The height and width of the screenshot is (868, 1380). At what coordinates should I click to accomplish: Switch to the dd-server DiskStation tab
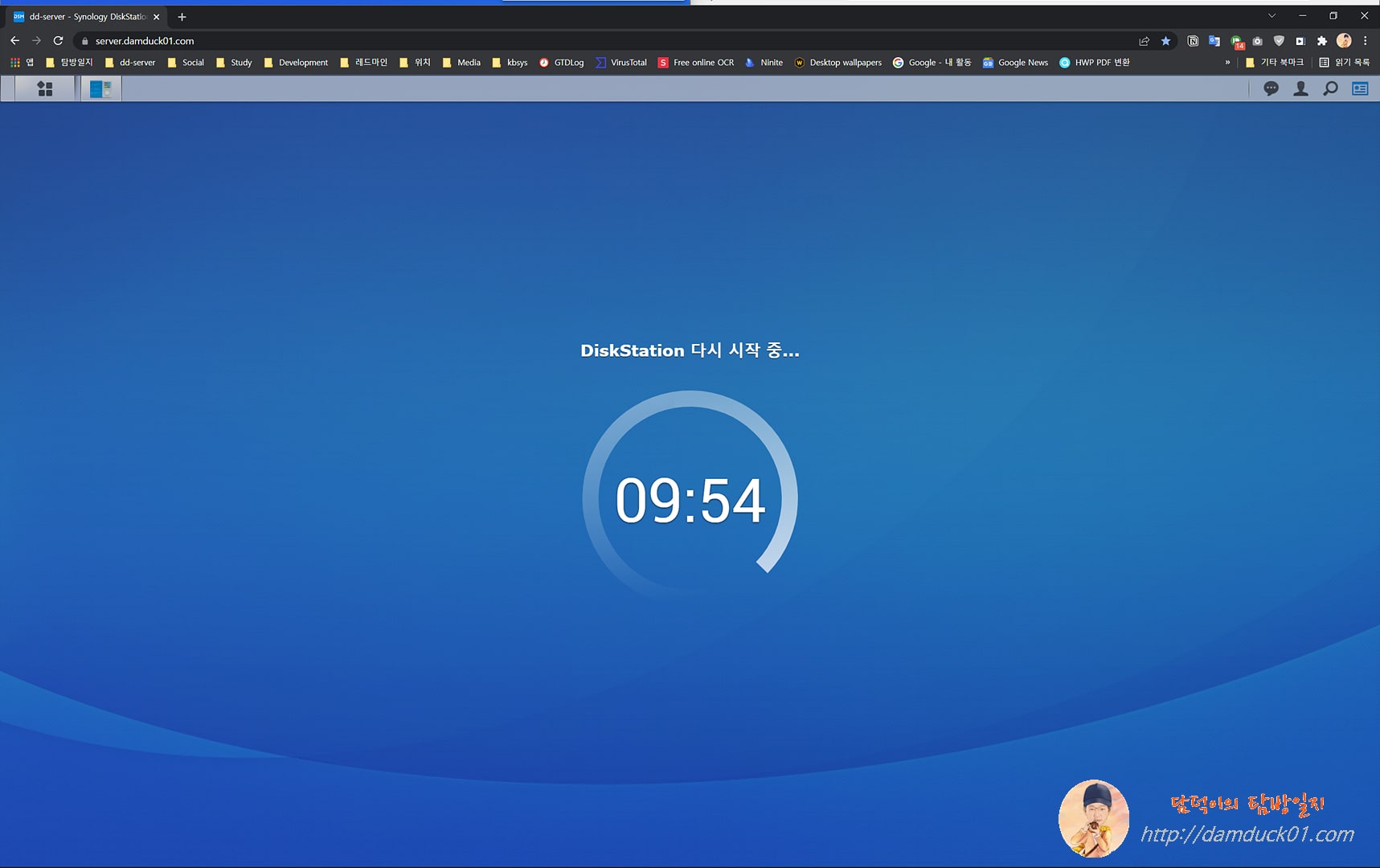[80, 16]
